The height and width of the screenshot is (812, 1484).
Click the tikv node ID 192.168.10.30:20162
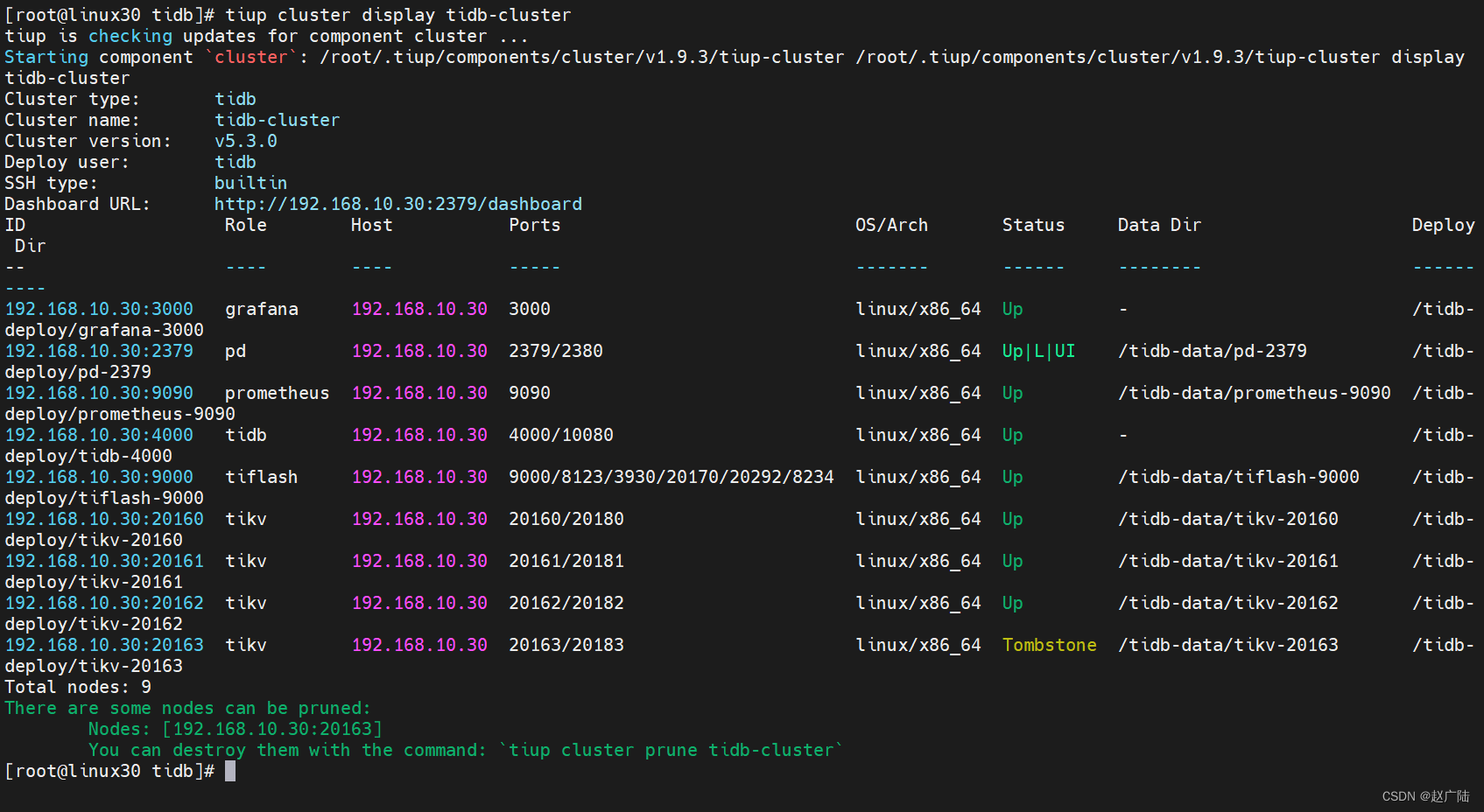(x=104, y=603)
